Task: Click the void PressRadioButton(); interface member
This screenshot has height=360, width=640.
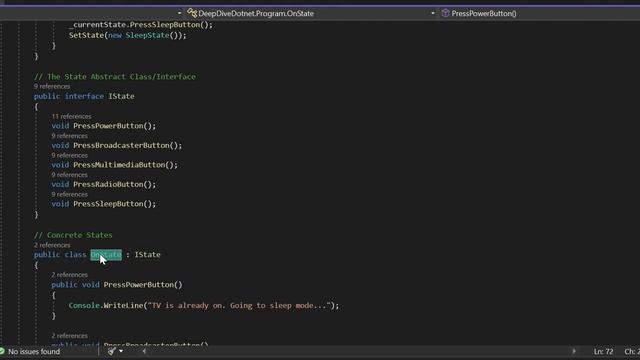Action: [x=104, y=184]
